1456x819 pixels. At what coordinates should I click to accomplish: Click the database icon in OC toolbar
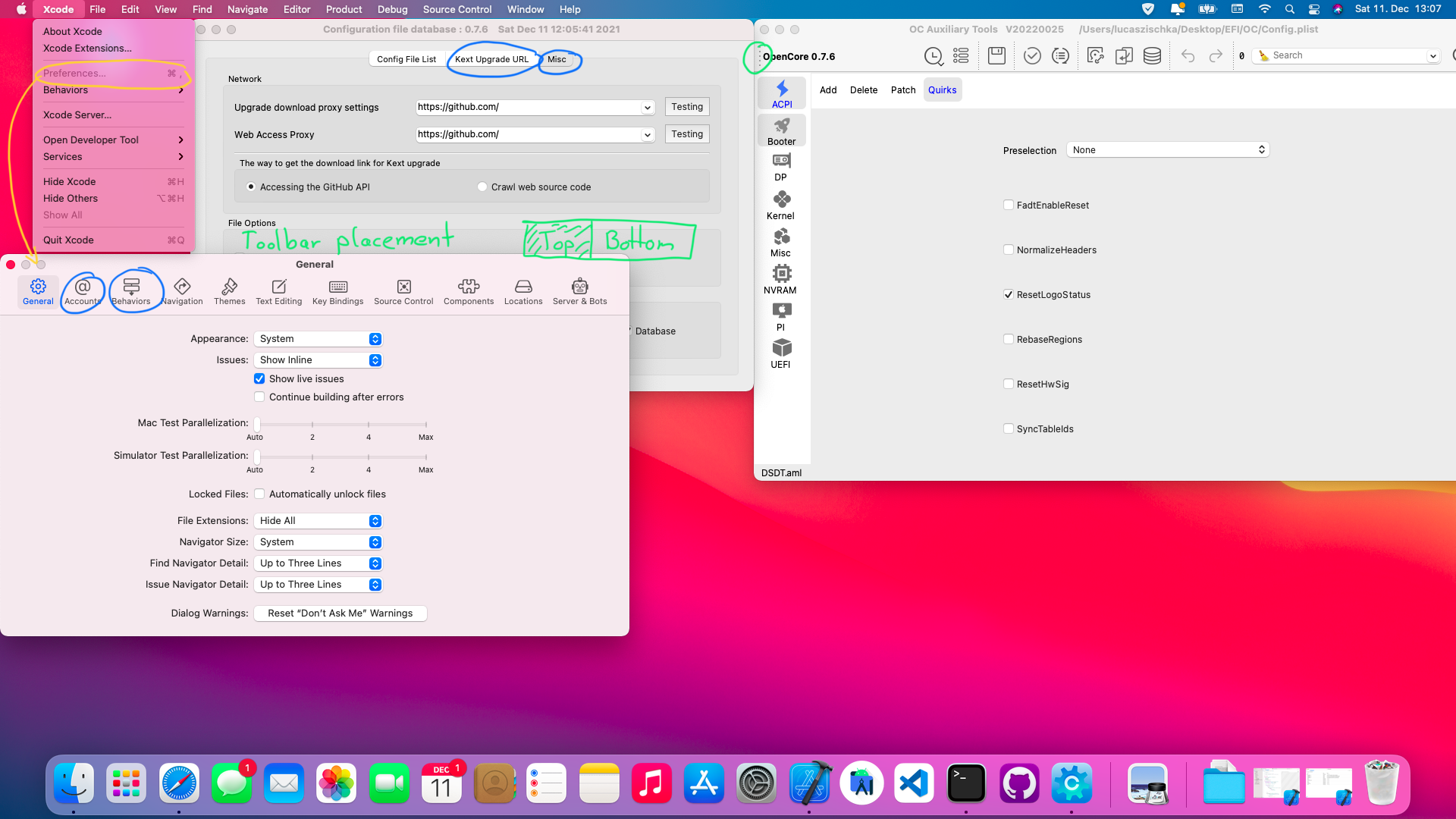[x=1152, y=55]
